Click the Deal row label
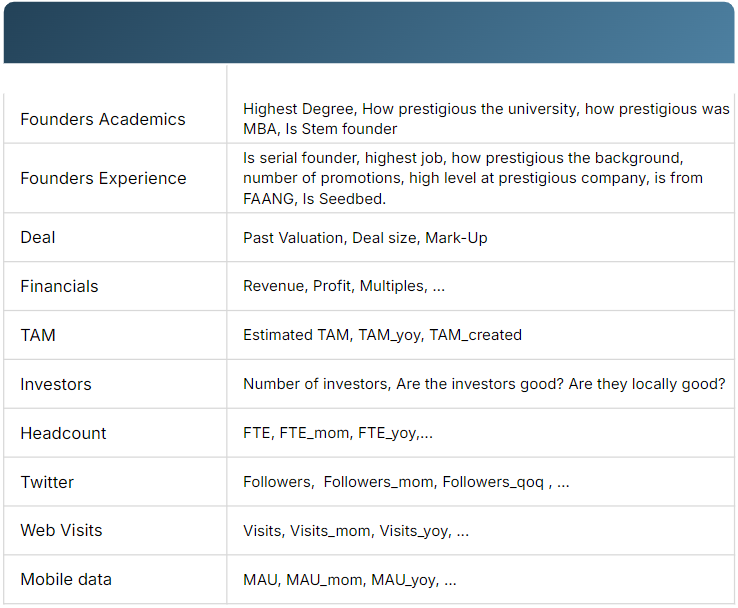Screen dimensions: 738x608 click(x=38, y=237)
